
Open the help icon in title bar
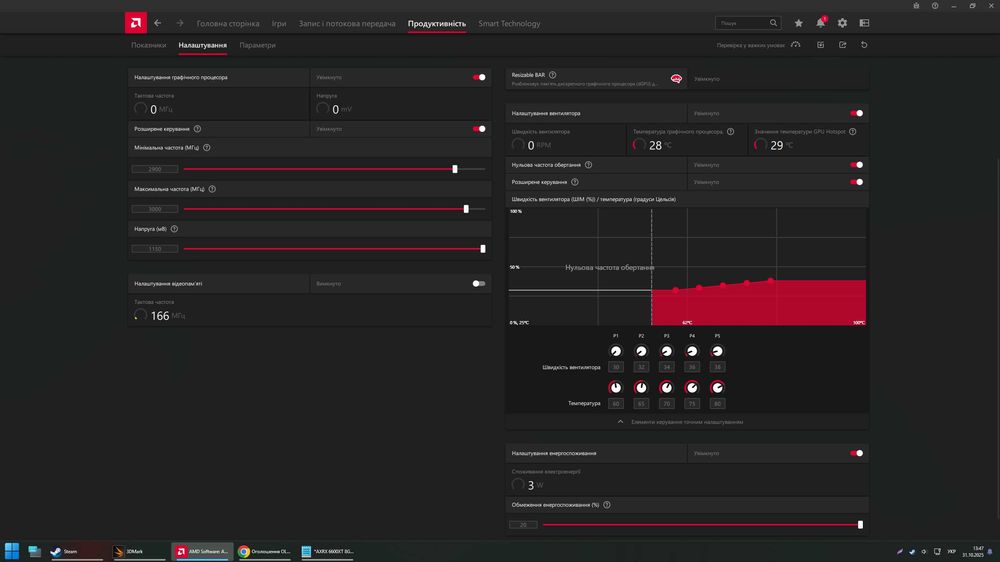tap(935, 6)
